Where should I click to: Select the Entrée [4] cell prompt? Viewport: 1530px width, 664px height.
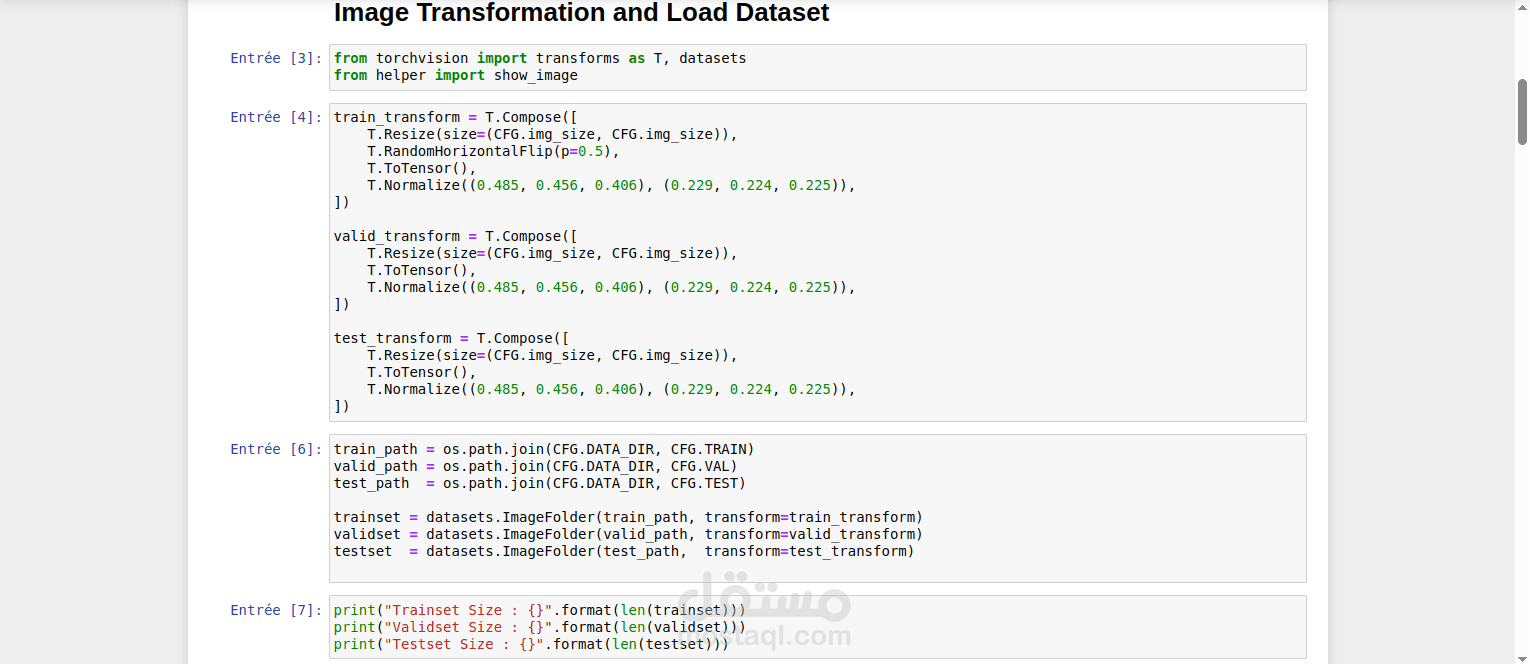(x=276, y=117)
